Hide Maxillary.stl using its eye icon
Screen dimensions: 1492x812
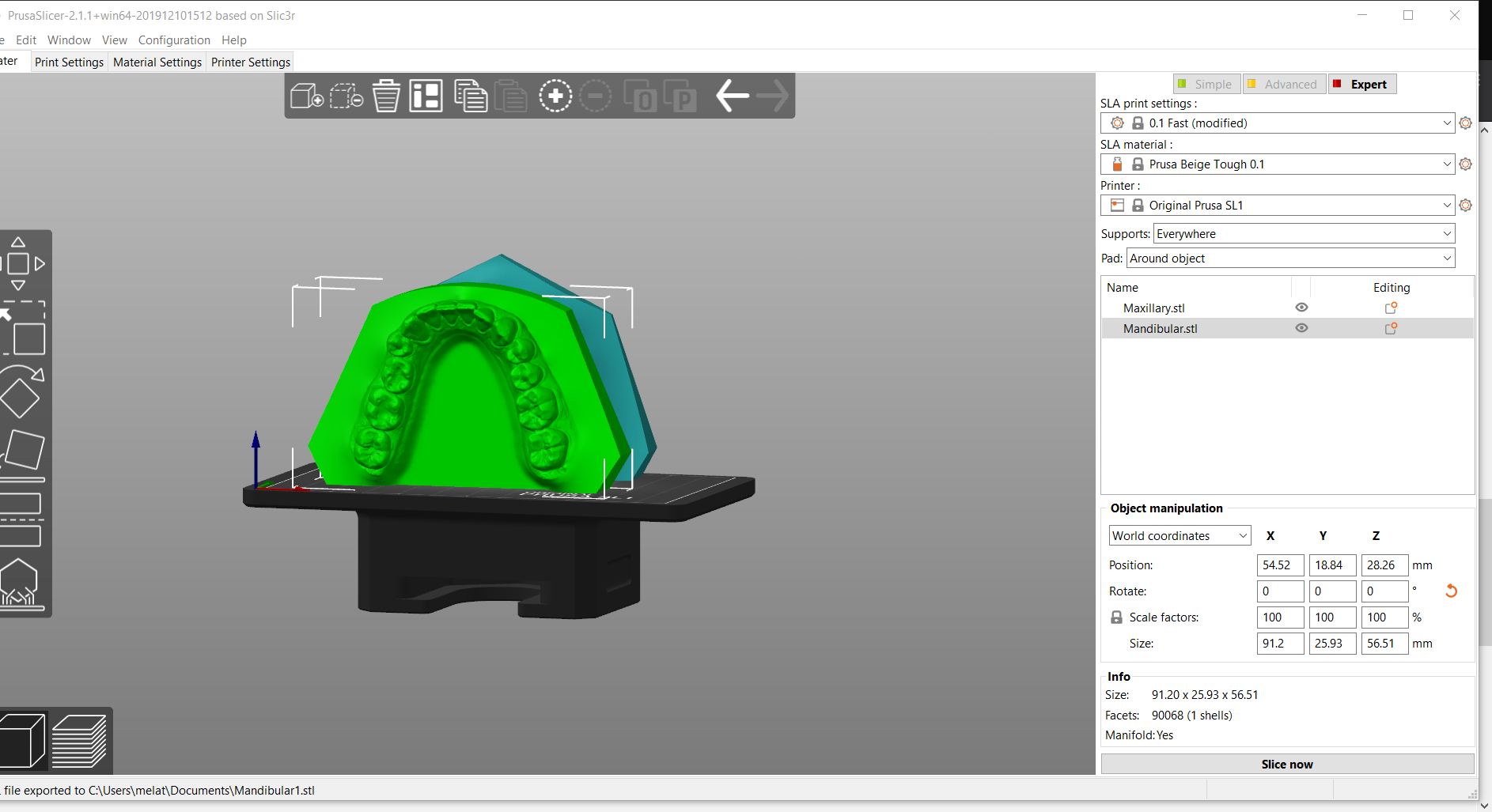click(x=1301, y=308)
